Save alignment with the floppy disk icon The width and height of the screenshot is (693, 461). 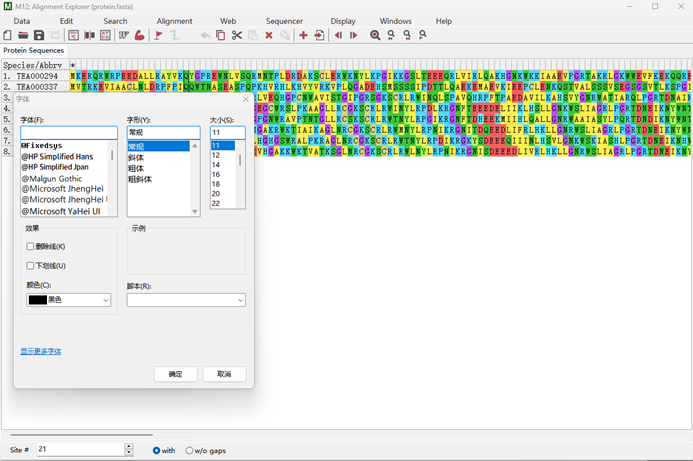[39, 35]
